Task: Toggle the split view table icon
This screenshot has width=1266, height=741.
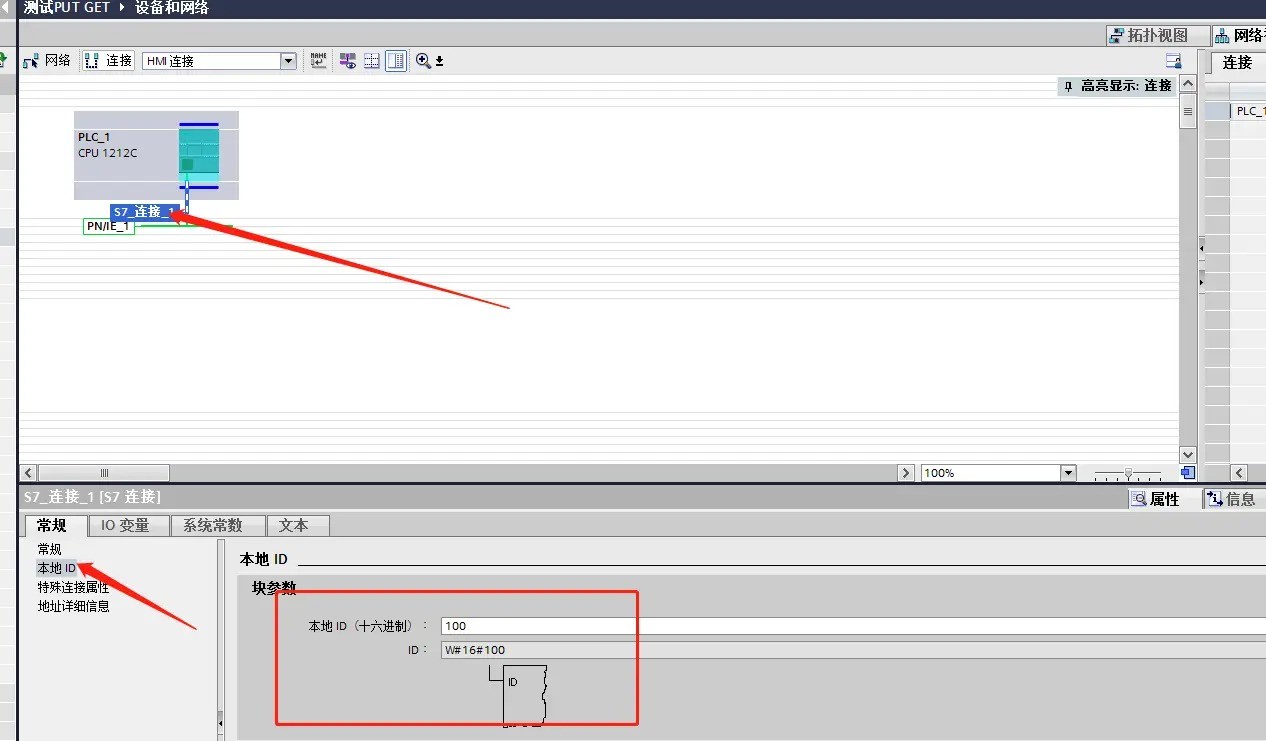Action: click(x=396, y=61)
